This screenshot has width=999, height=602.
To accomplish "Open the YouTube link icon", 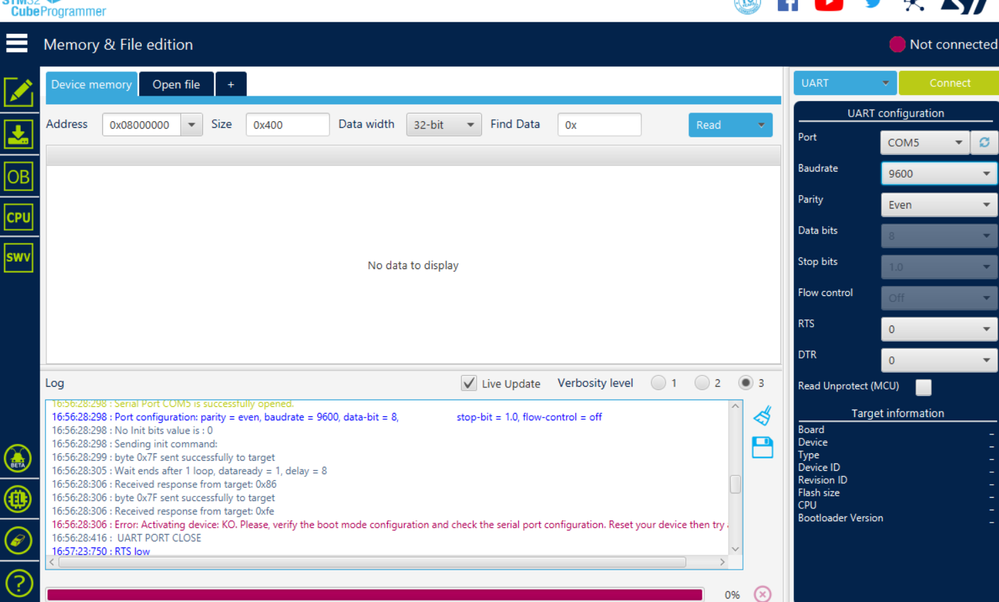I will tap(829, 5).
